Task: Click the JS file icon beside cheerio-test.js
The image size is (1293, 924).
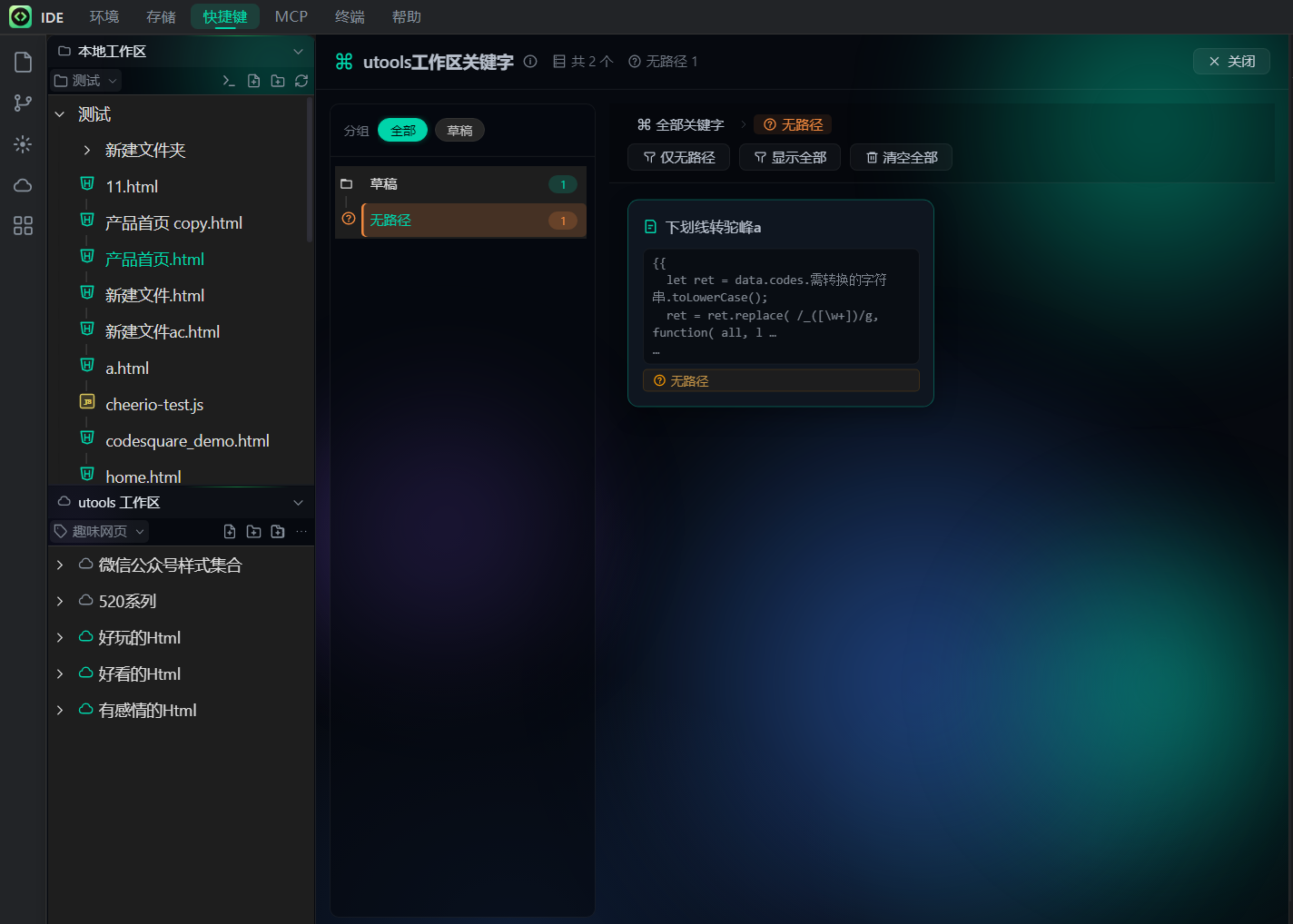Action: click(x=87, y=401)
